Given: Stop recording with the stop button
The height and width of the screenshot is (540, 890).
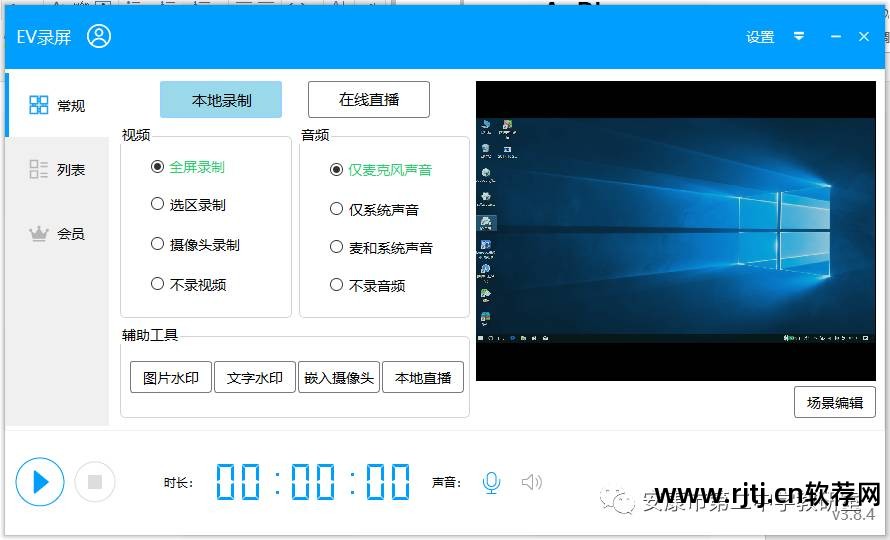Looking at the screenshot, I should click(x=95, y=482).
